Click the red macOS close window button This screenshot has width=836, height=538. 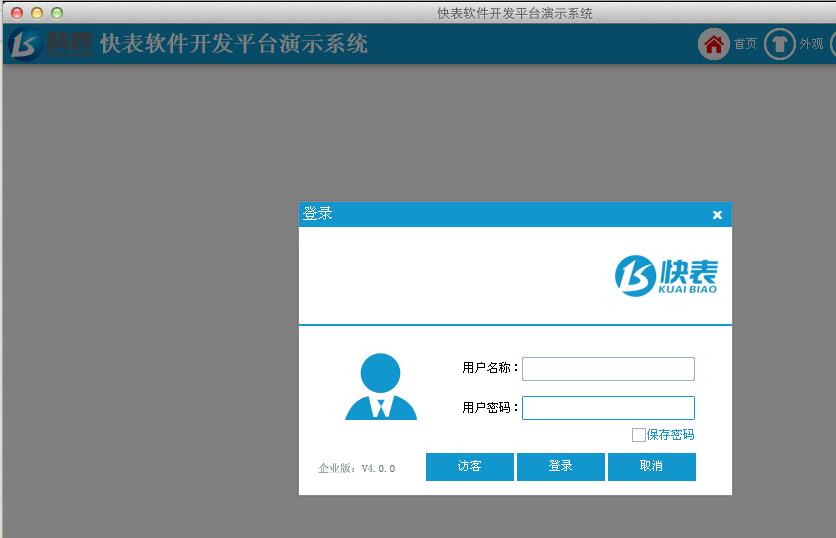[17, 13]
